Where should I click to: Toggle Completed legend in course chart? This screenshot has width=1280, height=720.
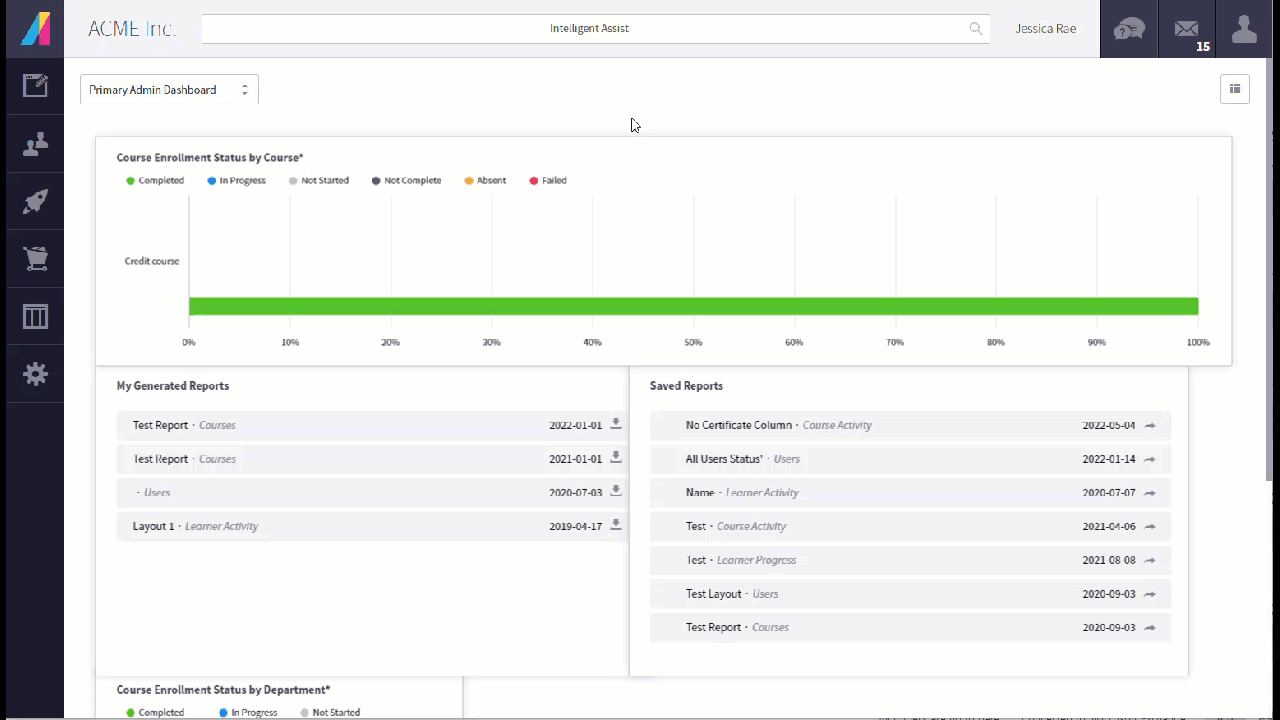click(x=155, y=181)
